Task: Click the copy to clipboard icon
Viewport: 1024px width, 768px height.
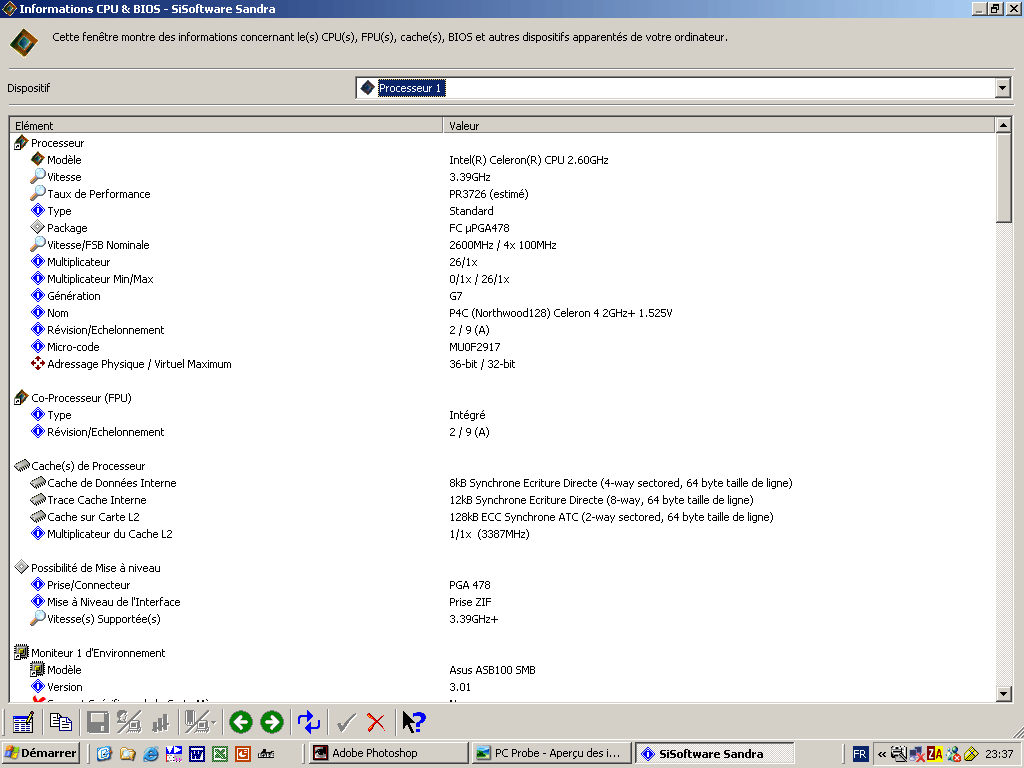Action: [x=61, y=722]
